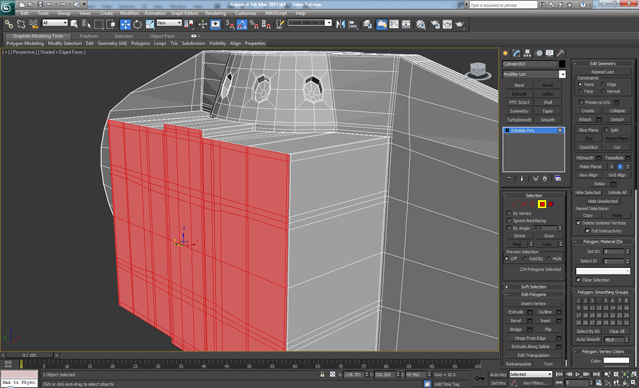Switch to the Utilities hammer tab
Image resolution: width=639 pixels, height=388 pixels.
[x=561, y=53]
